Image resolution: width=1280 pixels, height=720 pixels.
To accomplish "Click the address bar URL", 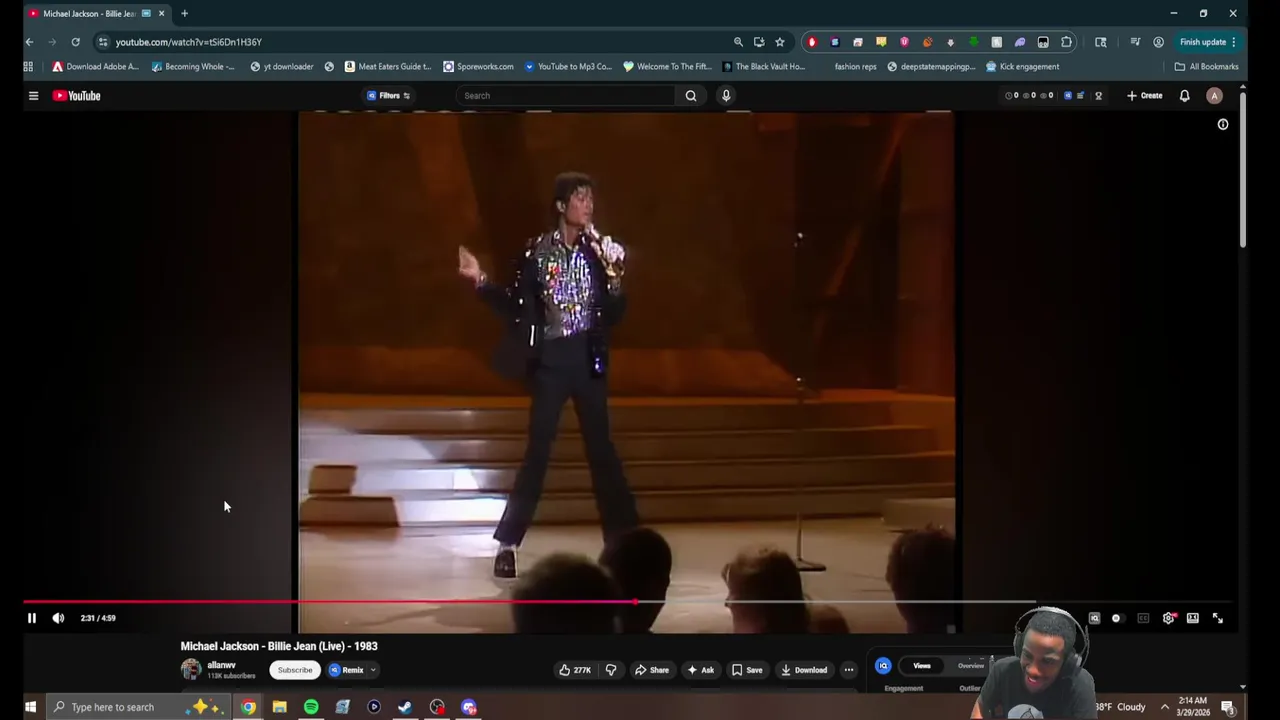I will pos(188,42).
